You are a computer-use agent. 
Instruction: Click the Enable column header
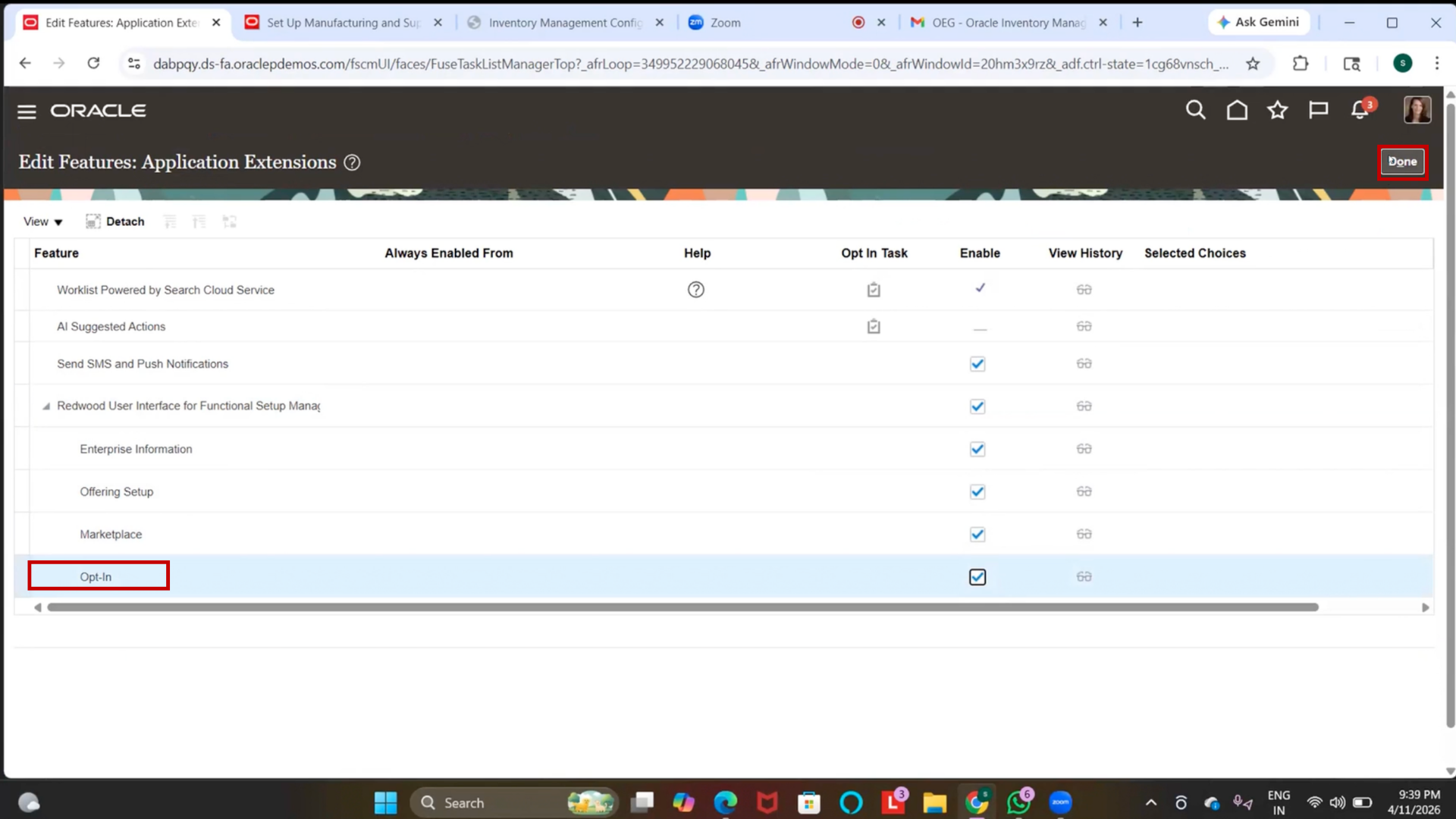click(980, 253)
